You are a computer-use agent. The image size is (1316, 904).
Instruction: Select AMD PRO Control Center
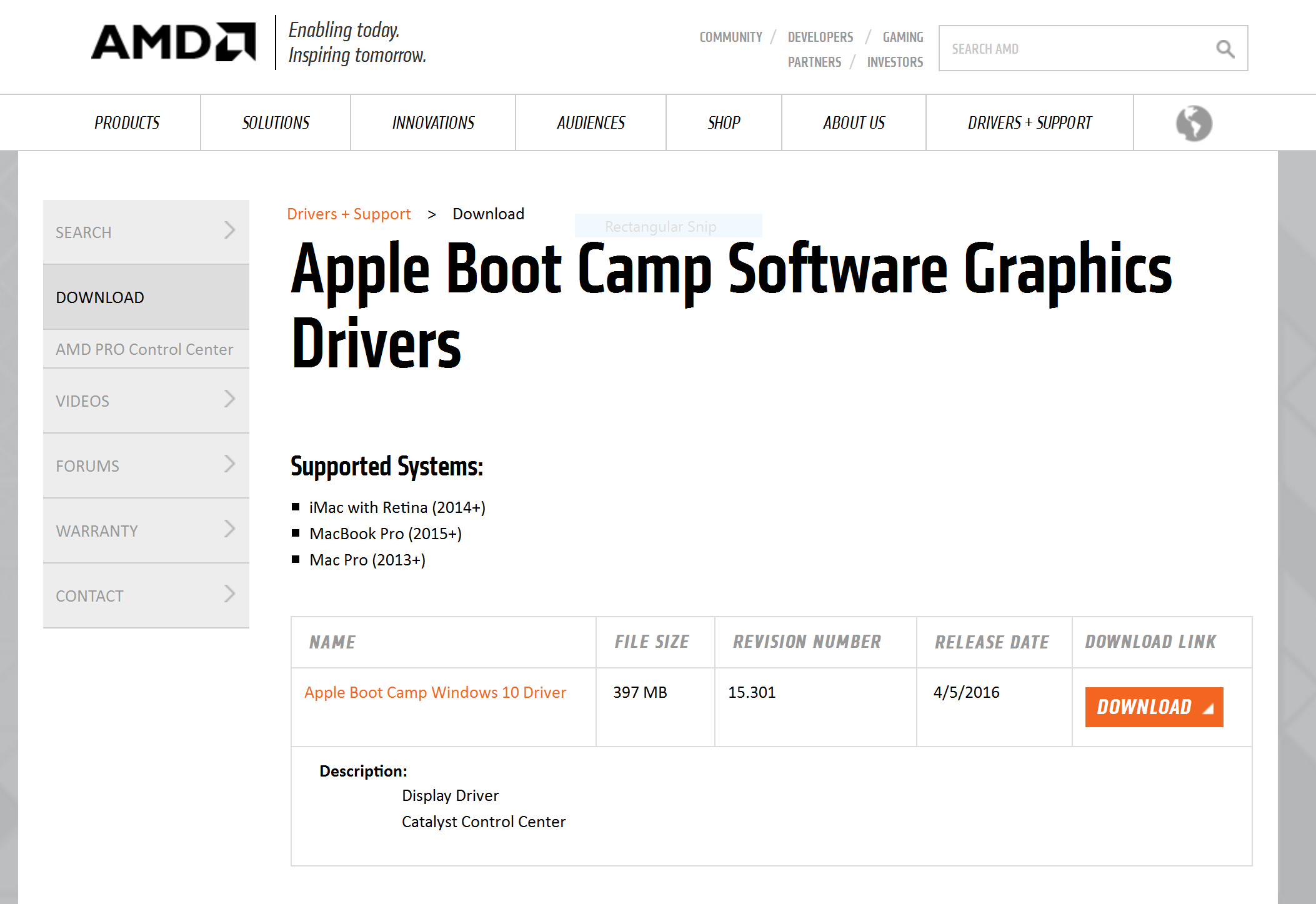tap(144, 349)
